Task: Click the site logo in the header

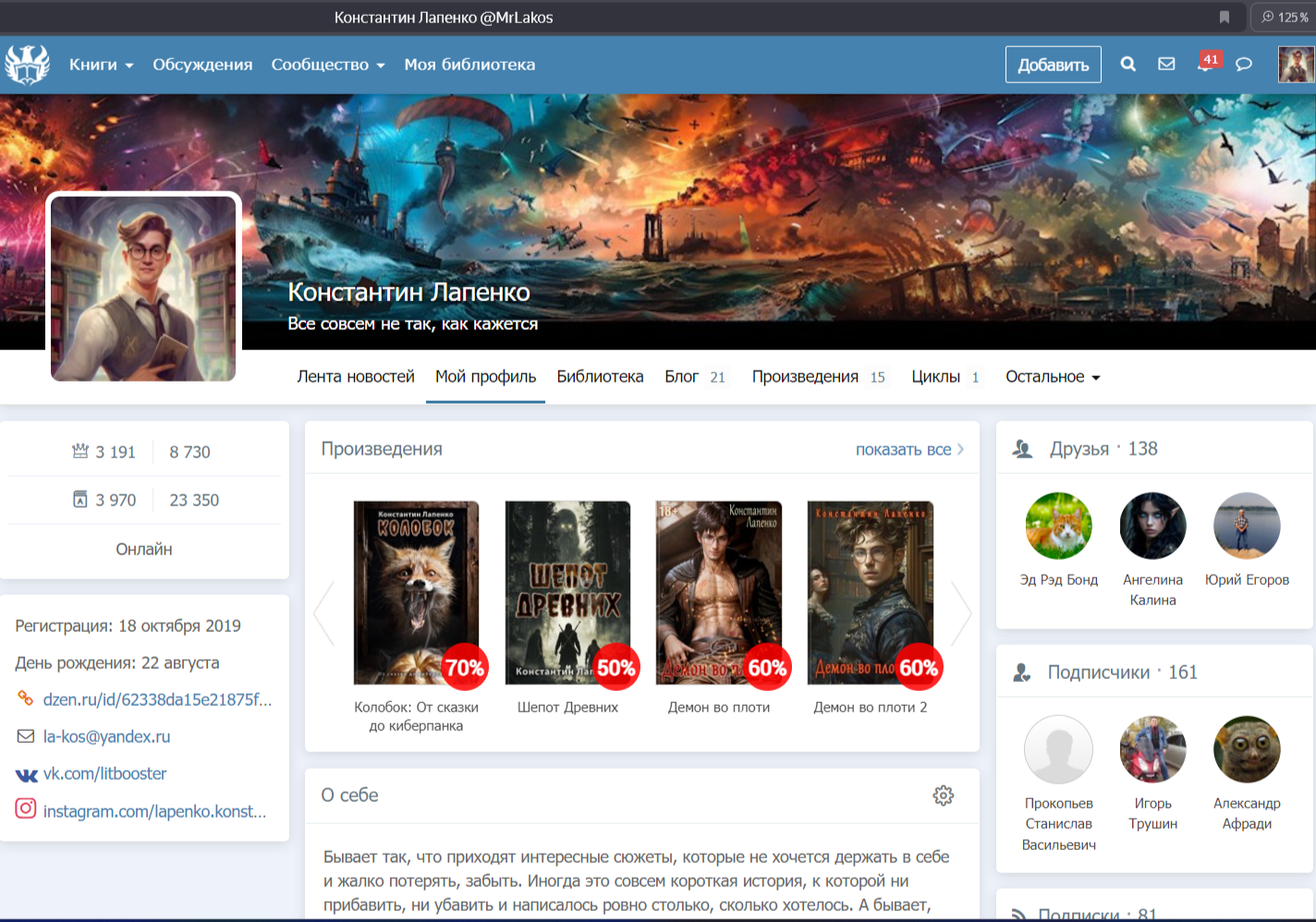Action: click(x=27, y=65)
